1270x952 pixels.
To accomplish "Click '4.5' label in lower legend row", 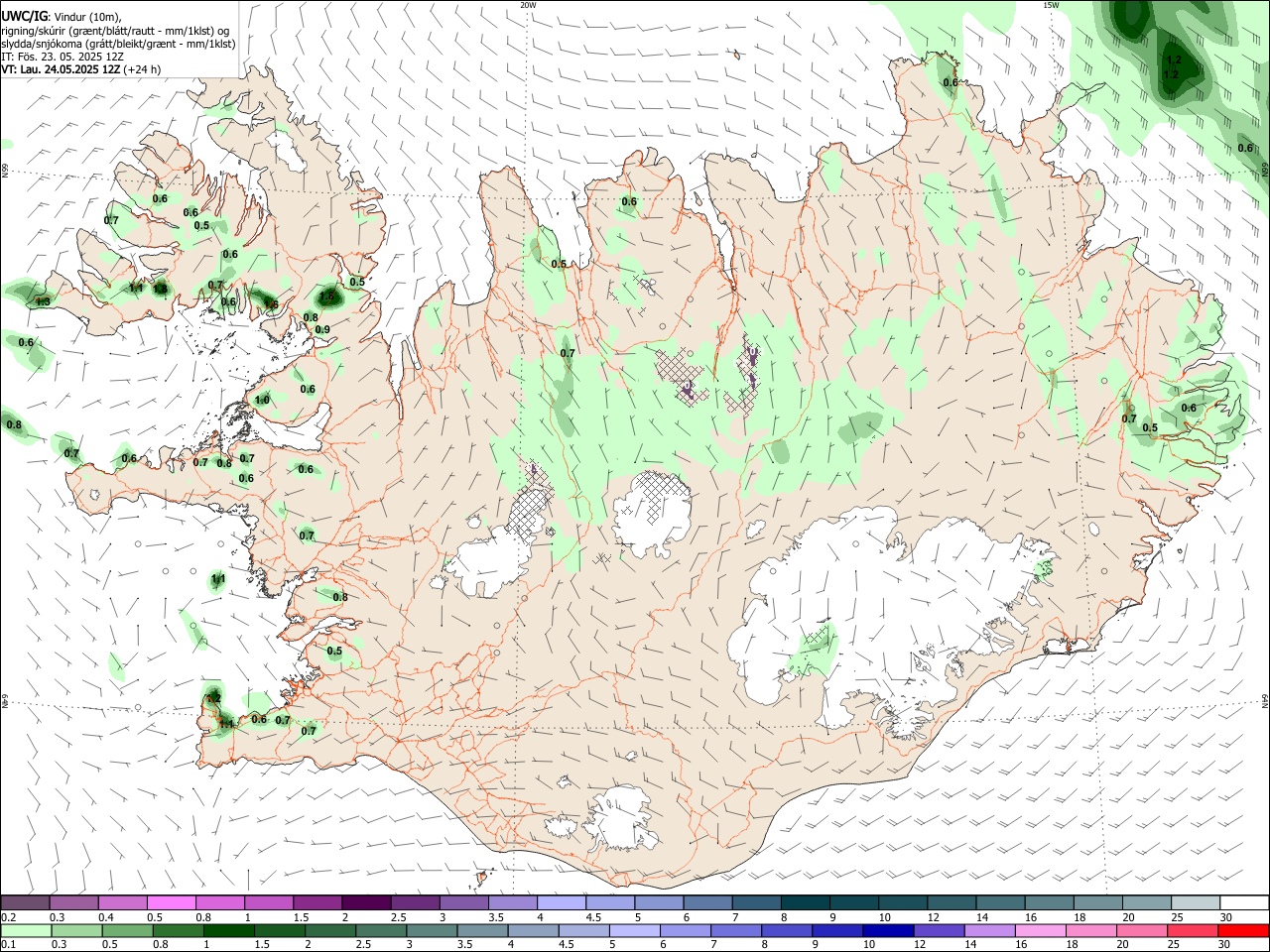I will coord(566,945).
